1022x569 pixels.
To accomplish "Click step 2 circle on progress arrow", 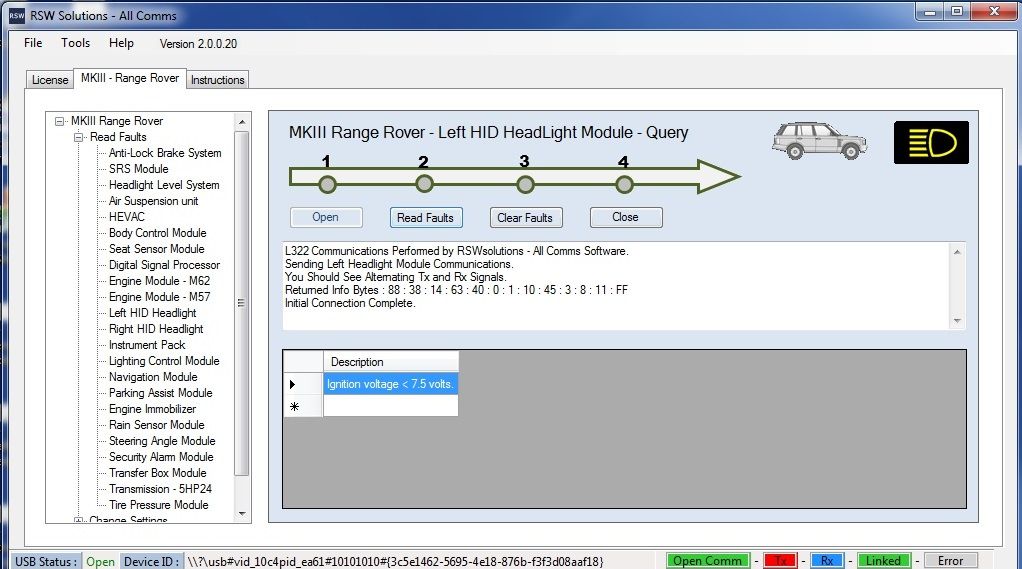I will tap(424, 184).
